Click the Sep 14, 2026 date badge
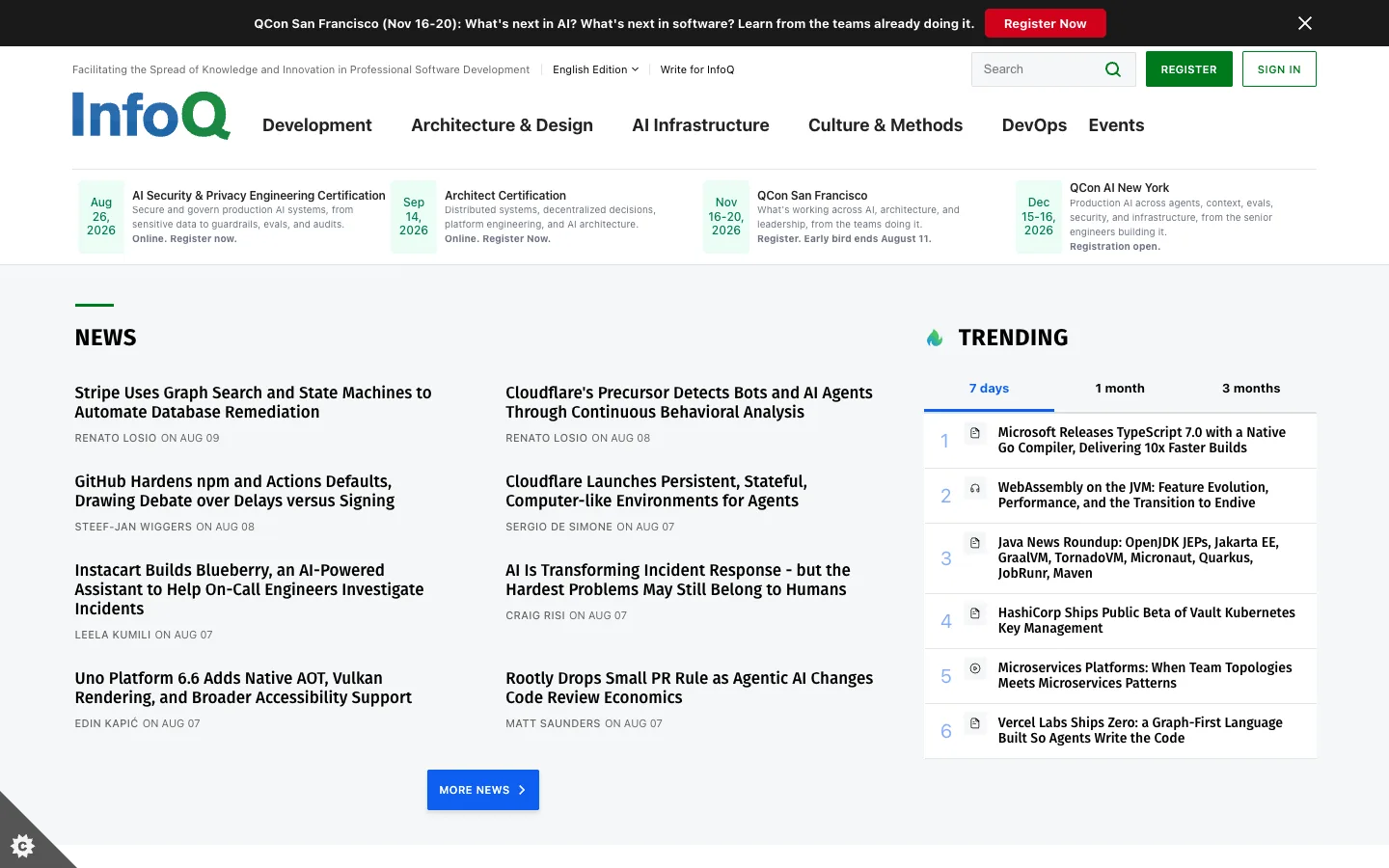This screenshot has width=1389, height=868. (x=414, y=217)
